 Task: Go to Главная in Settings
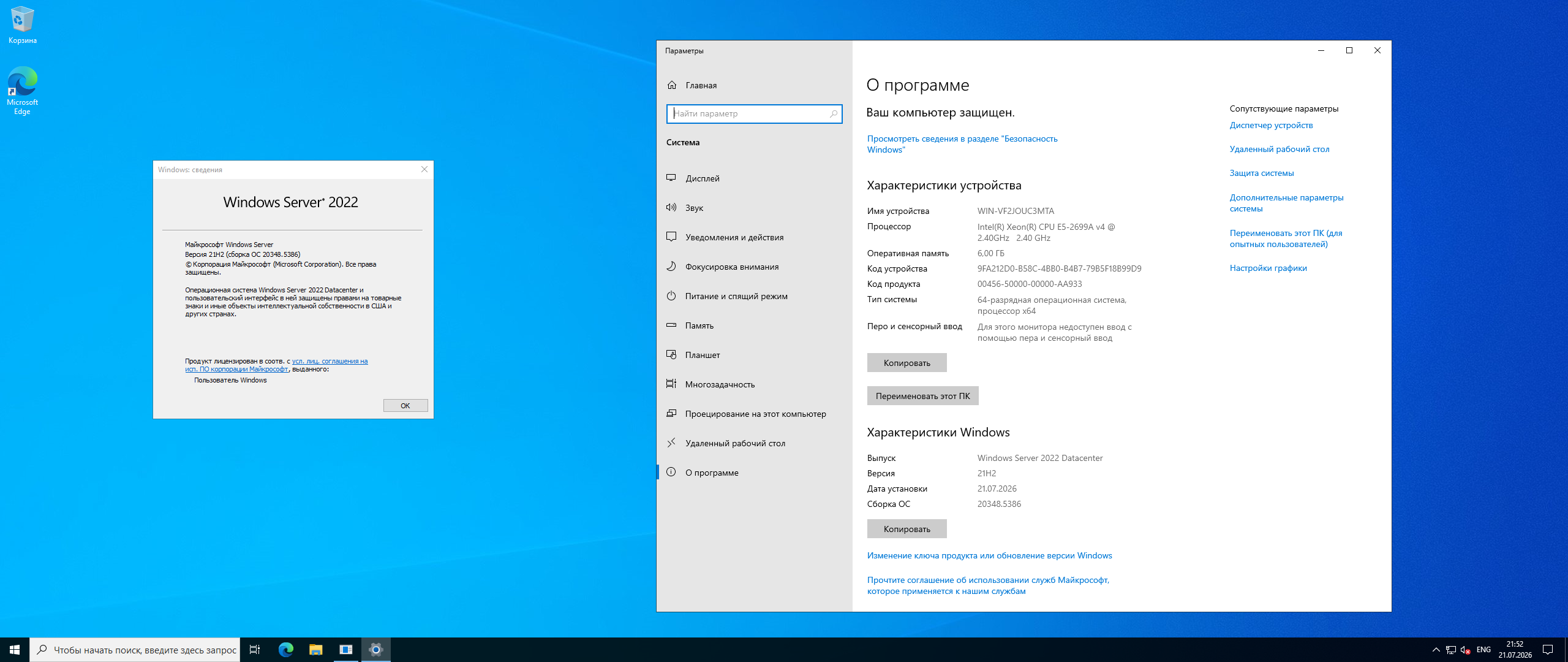[754, 85]
